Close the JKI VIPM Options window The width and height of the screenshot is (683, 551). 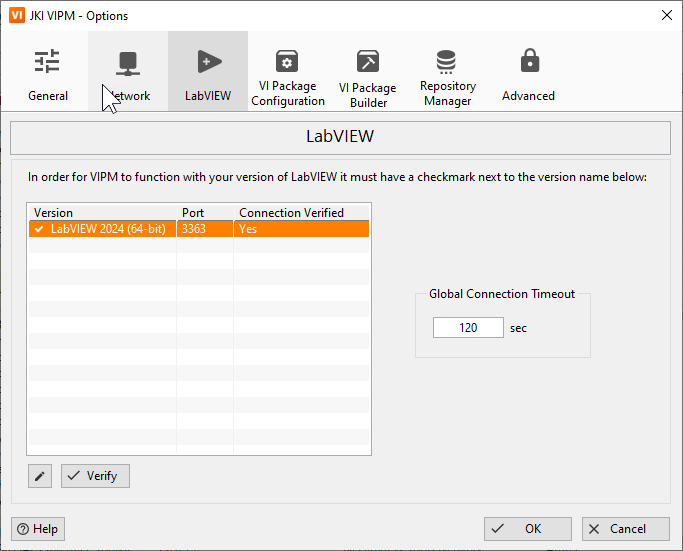coord(666,15)
